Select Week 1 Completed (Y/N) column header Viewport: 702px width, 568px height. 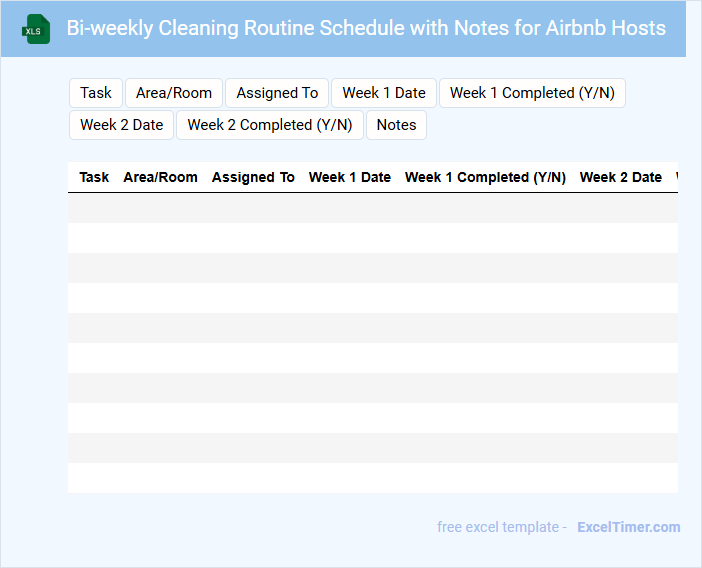click(x=485, y=177)
